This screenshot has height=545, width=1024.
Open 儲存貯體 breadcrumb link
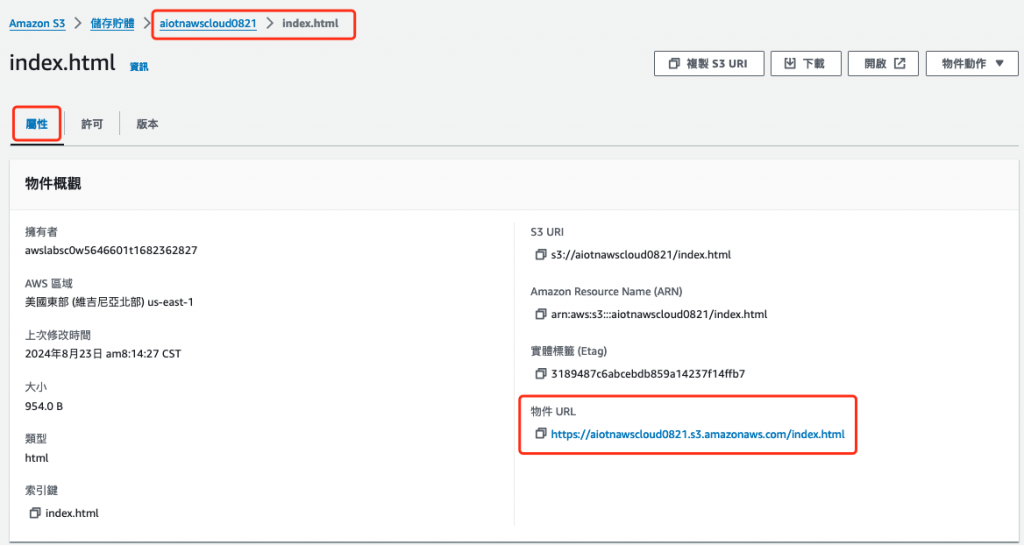point(112,23)
